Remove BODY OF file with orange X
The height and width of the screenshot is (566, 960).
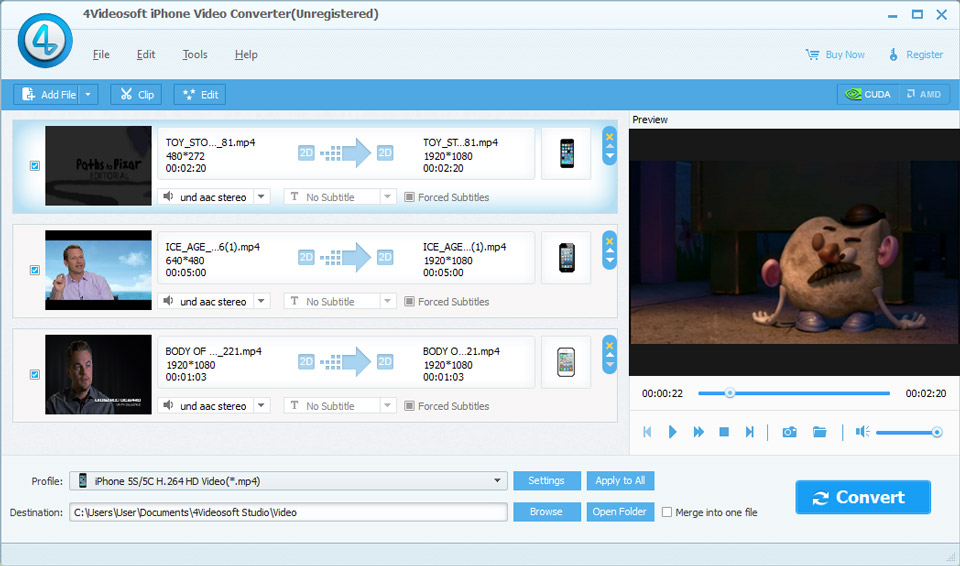(x=610, y=345)
